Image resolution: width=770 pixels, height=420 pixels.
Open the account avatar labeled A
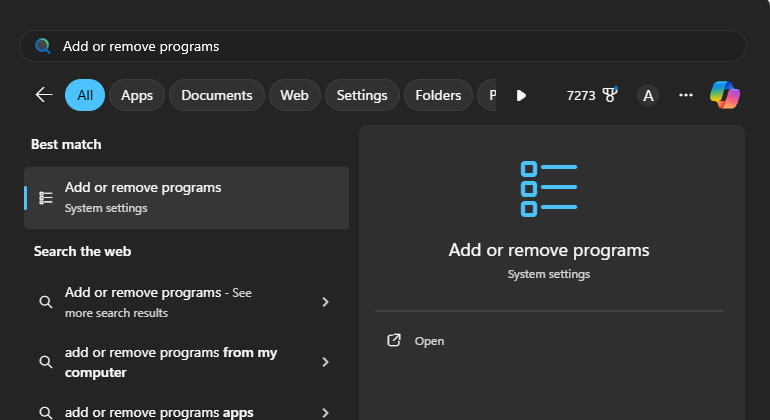[x=648, y=95]
